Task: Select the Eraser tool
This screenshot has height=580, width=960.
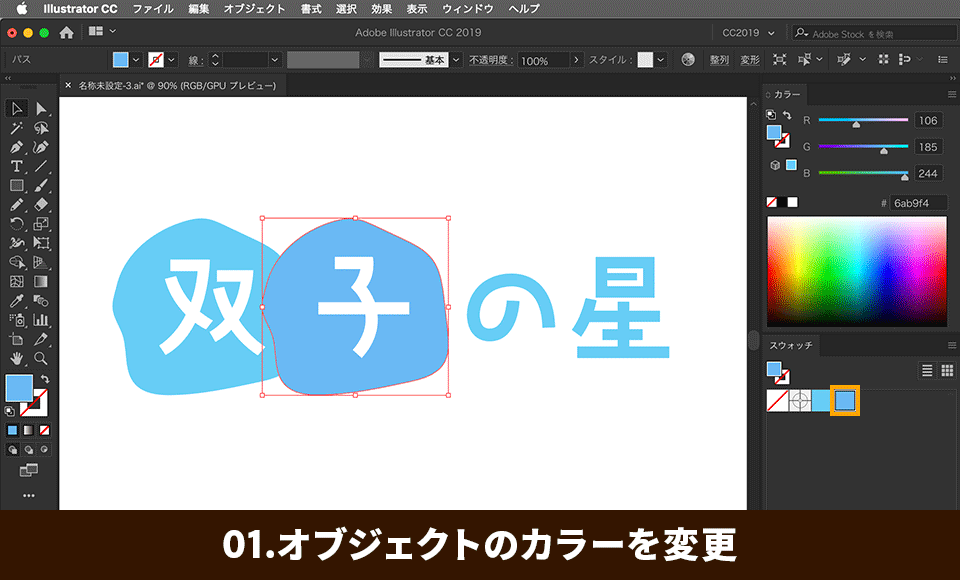Action: (41, 205)
